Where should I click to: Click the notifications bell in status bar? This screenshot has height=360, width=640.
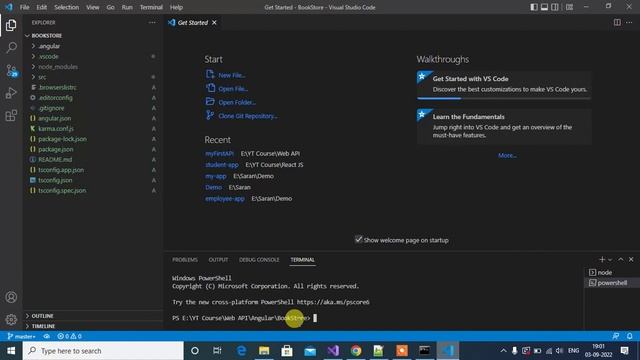629,336
